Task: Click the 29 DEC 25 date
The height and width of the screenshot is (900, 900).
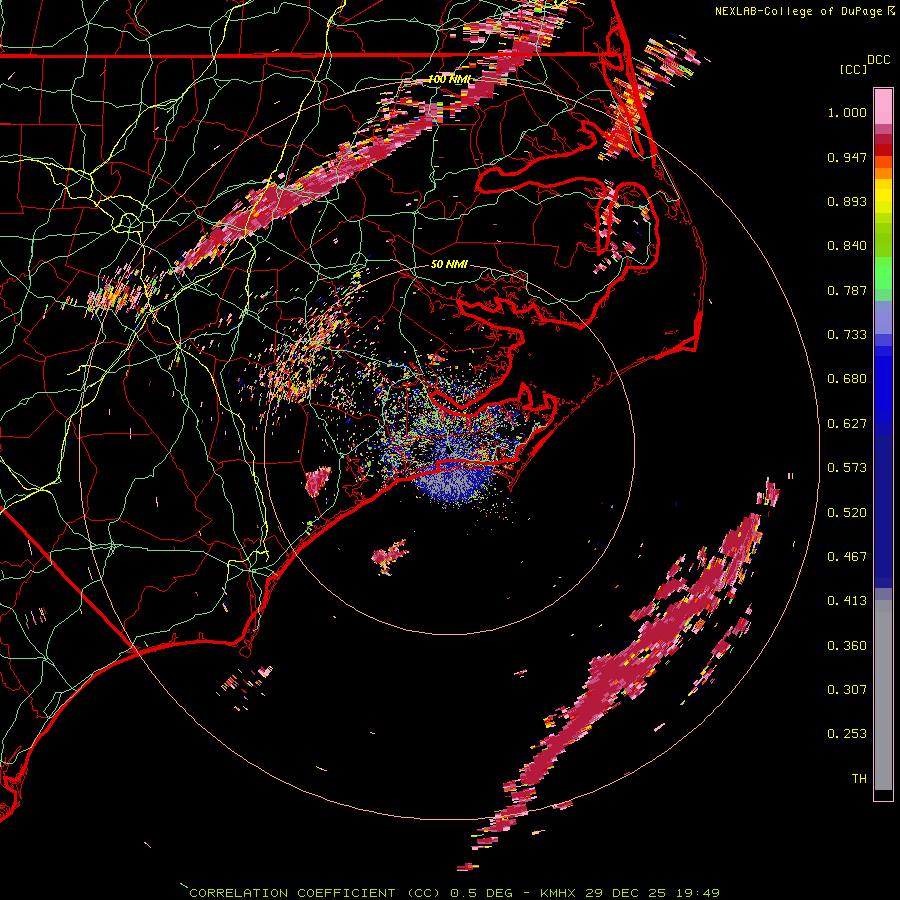Action: click(626, 893)
